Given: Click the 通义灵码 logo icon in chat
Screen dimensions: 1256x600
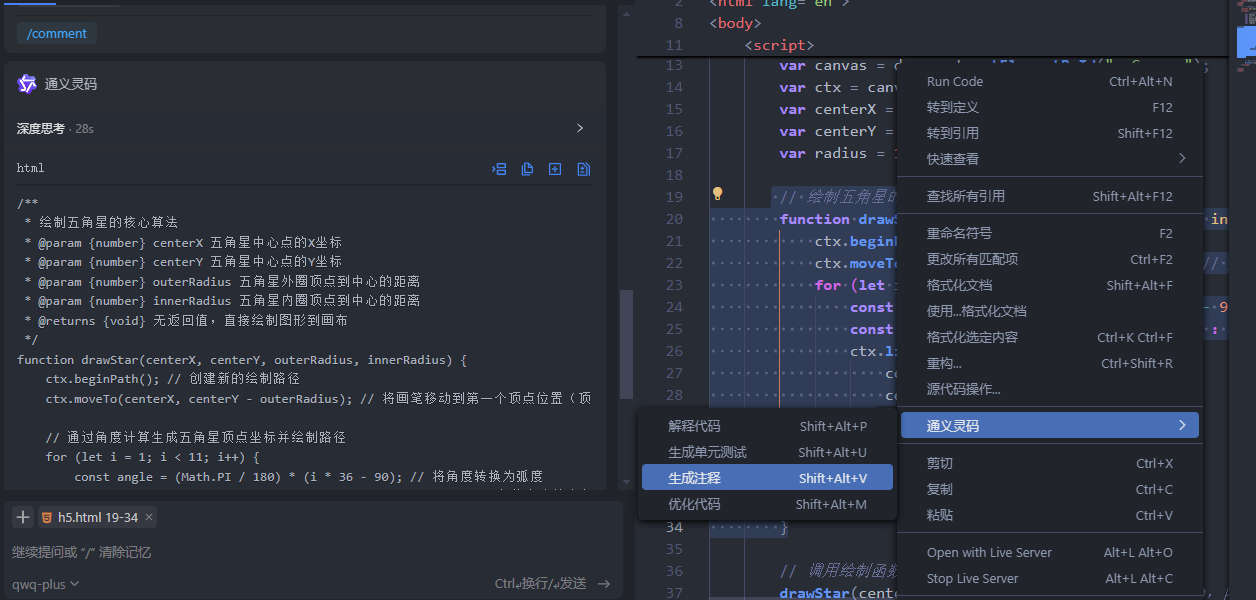Looking at the screenshot, I should tap(27, 84).
